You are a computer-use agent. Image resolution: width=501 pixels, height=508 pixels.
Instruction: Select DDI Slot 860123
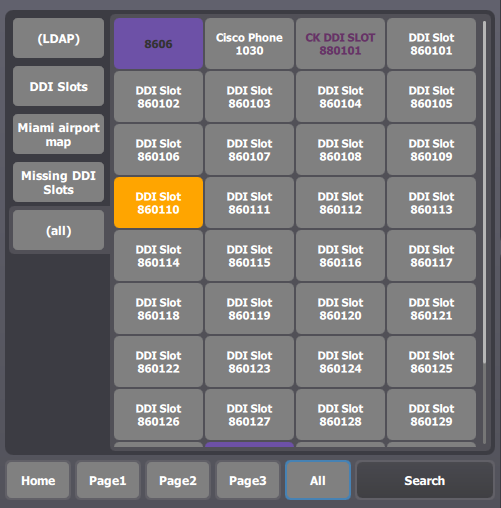(x=249, y=362)
